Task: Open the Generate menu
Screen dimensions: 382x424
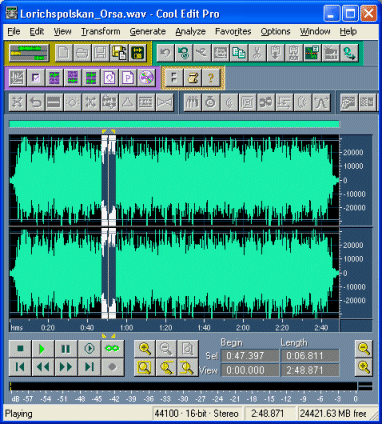Action: (148, 32)
